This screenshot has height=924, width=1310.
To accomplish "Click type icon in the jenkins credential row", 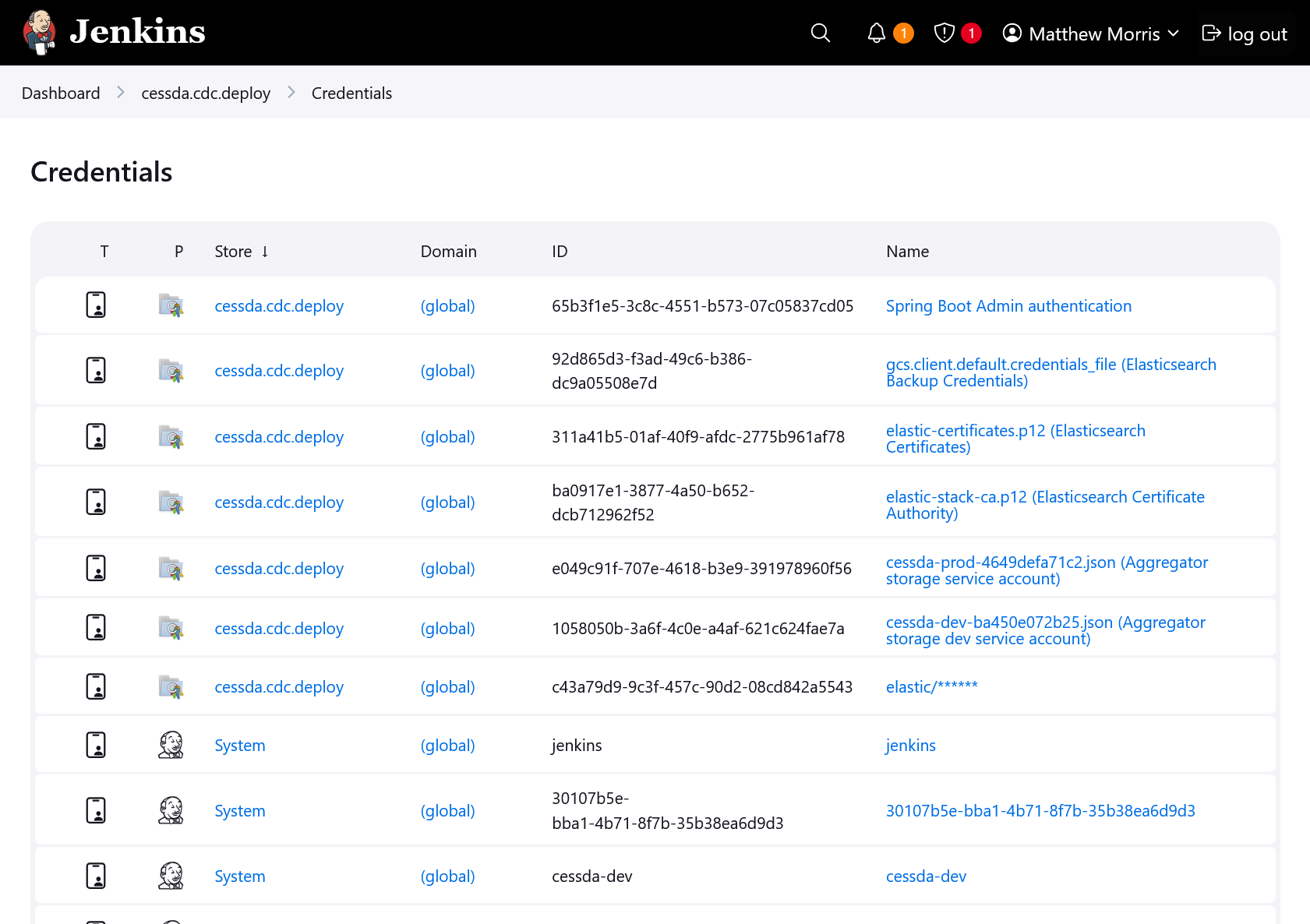I will click(x=96, y=745).
